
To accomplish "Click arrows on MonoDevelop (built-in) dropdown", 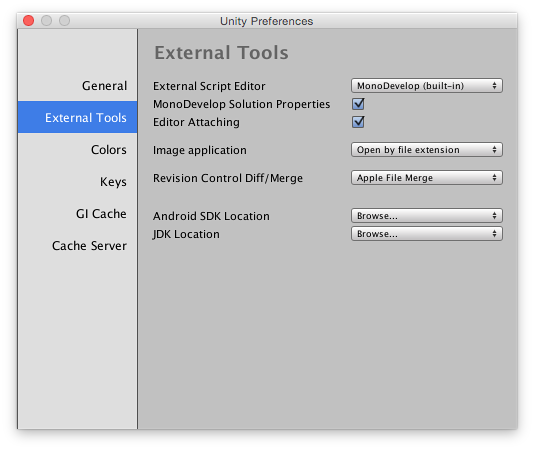I will pyautogui.click(x=494, y=86).
